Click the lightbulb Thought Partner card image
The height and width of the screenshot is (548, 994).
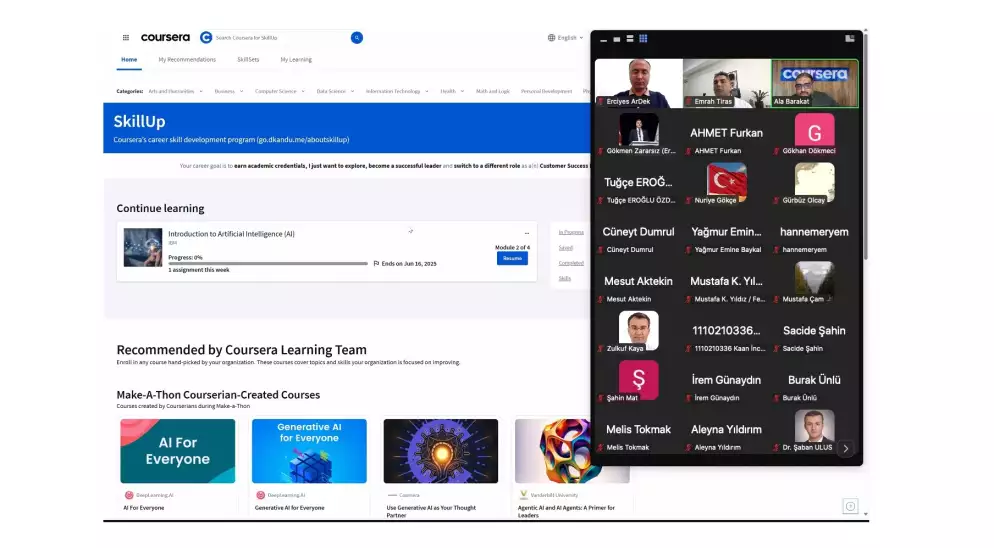click(x=441, y=451)
